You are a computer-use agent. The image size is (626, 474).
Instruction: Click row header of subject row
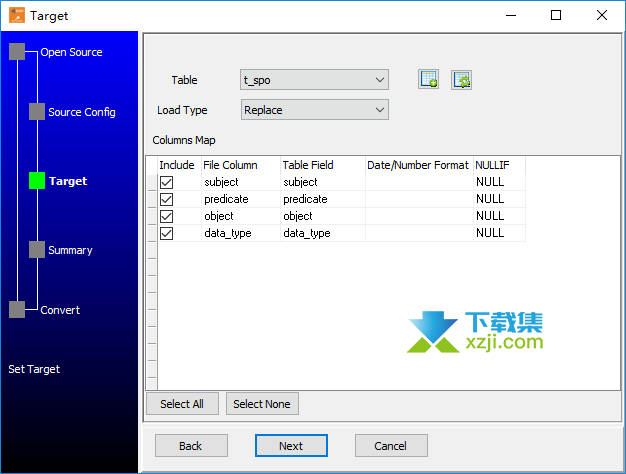click(x=152, y=182)
